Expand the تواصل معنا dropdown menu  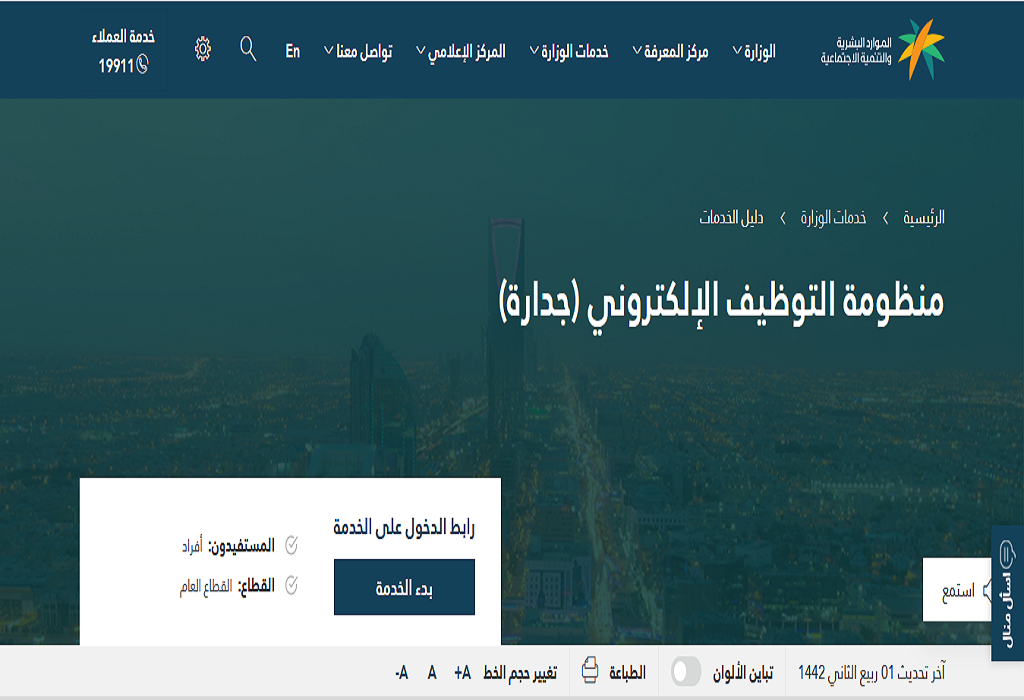tap(358, 51)
